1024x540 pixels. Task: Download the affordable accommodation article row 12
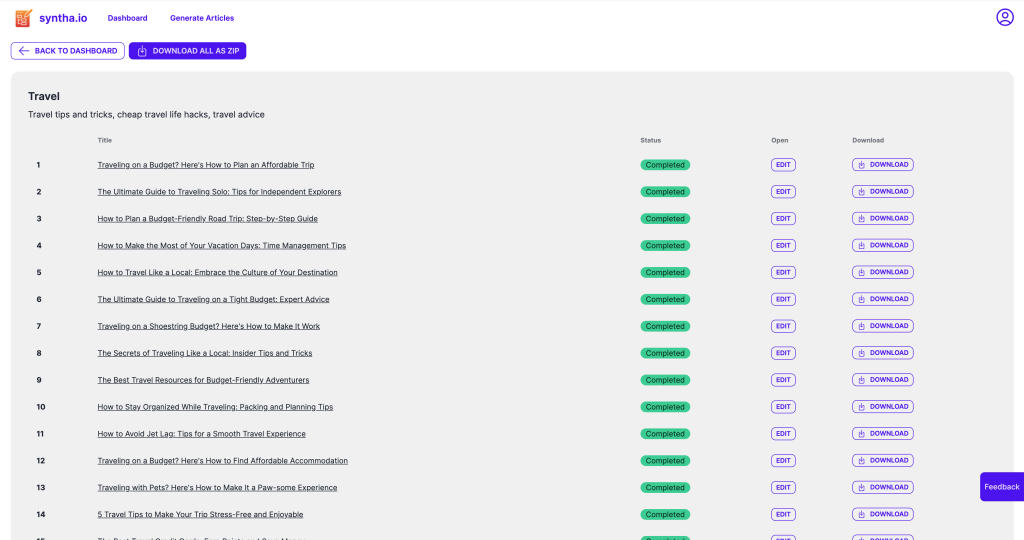[882, 461]
